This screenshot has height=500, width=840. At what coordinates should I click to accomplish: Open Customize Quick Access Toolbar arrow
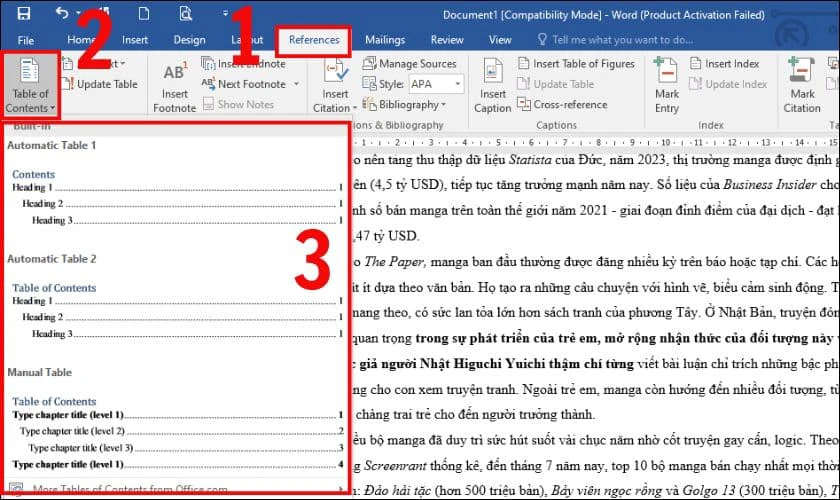pos(226,13)
